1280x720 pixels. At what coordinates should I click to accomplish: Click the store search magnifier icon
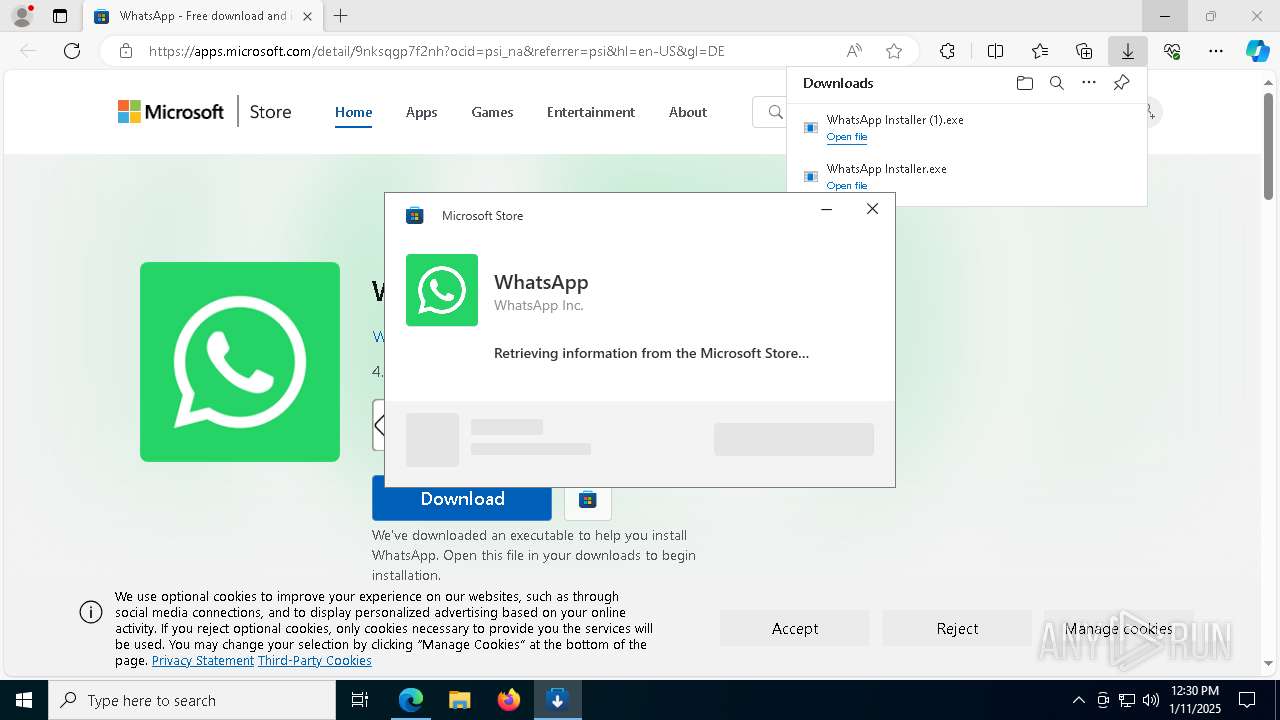click(775, 112)
